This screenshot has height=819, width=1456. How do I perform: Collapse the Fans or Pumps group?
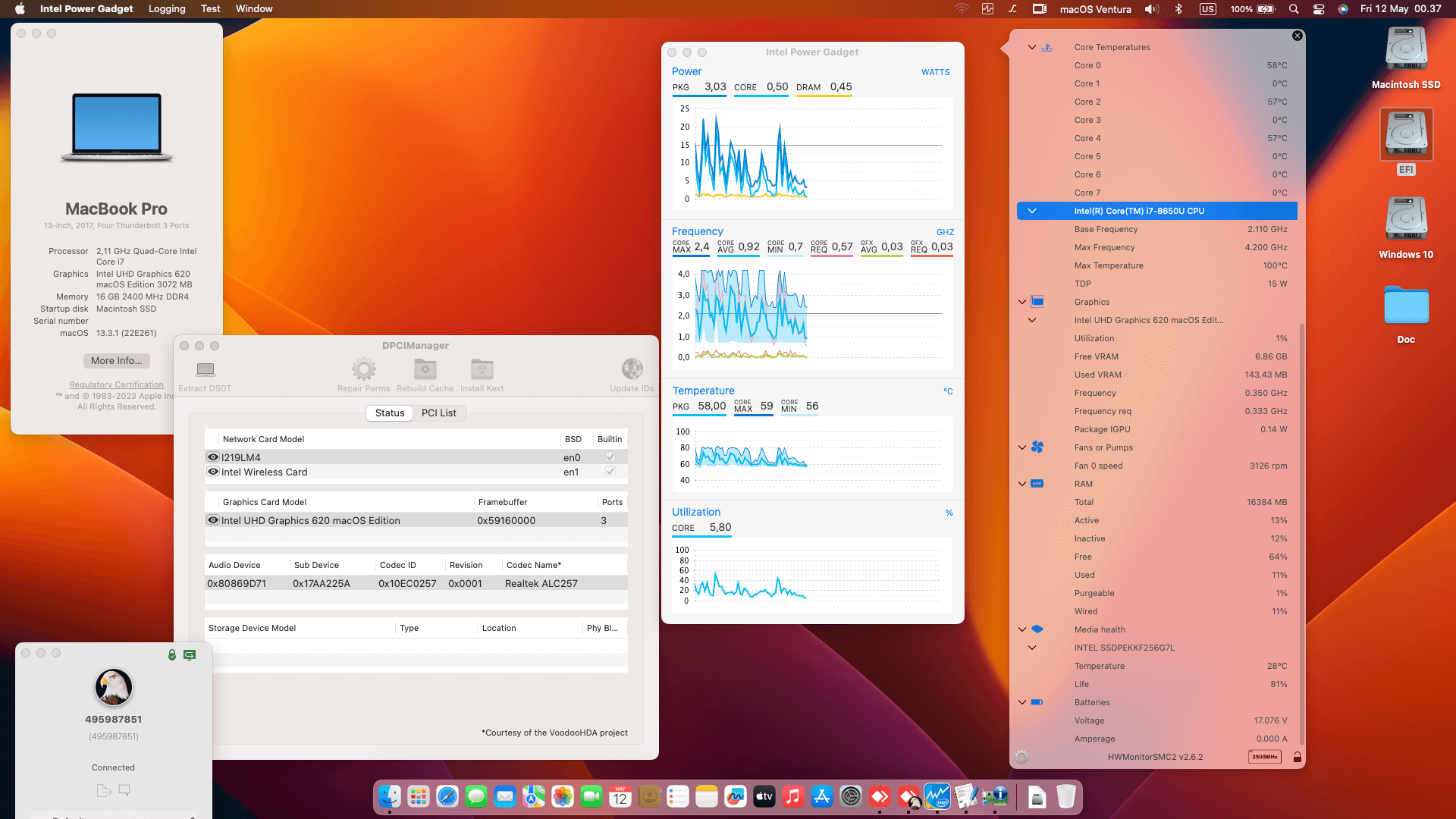coord(1022,447)
